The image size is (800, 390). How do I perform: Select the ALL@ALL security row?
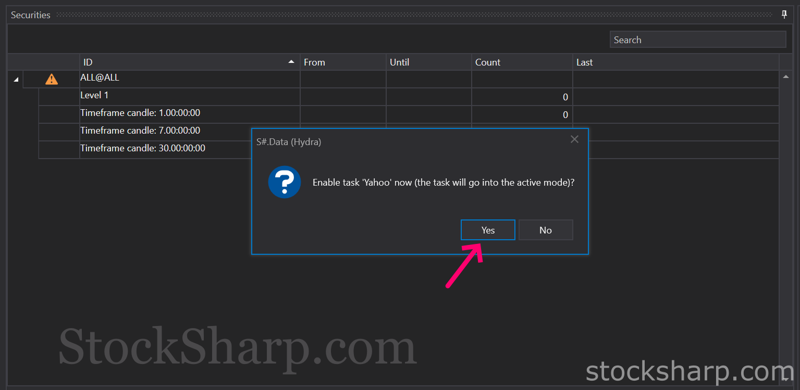pos(393,80)
